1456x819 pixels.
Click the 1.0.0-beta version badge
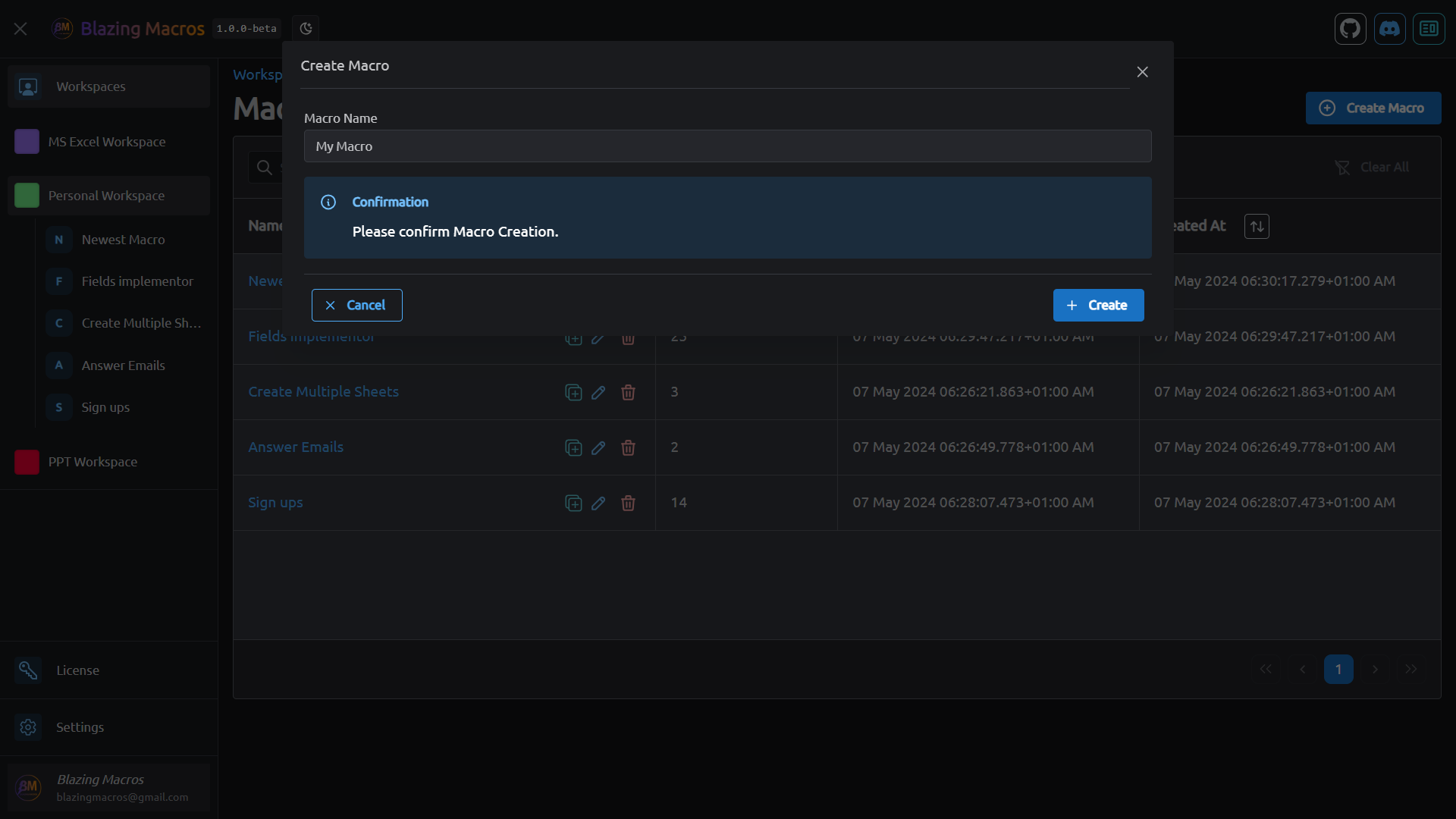246,29
